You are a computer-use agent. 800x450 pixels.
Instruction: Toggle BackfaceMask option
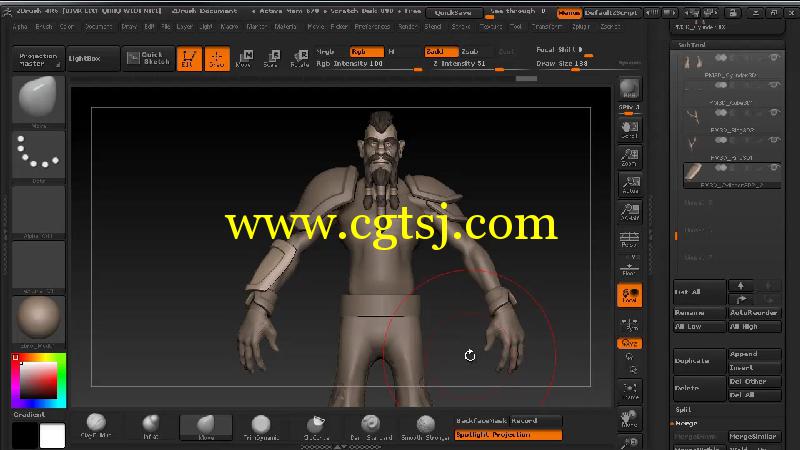tap(481, 421)
